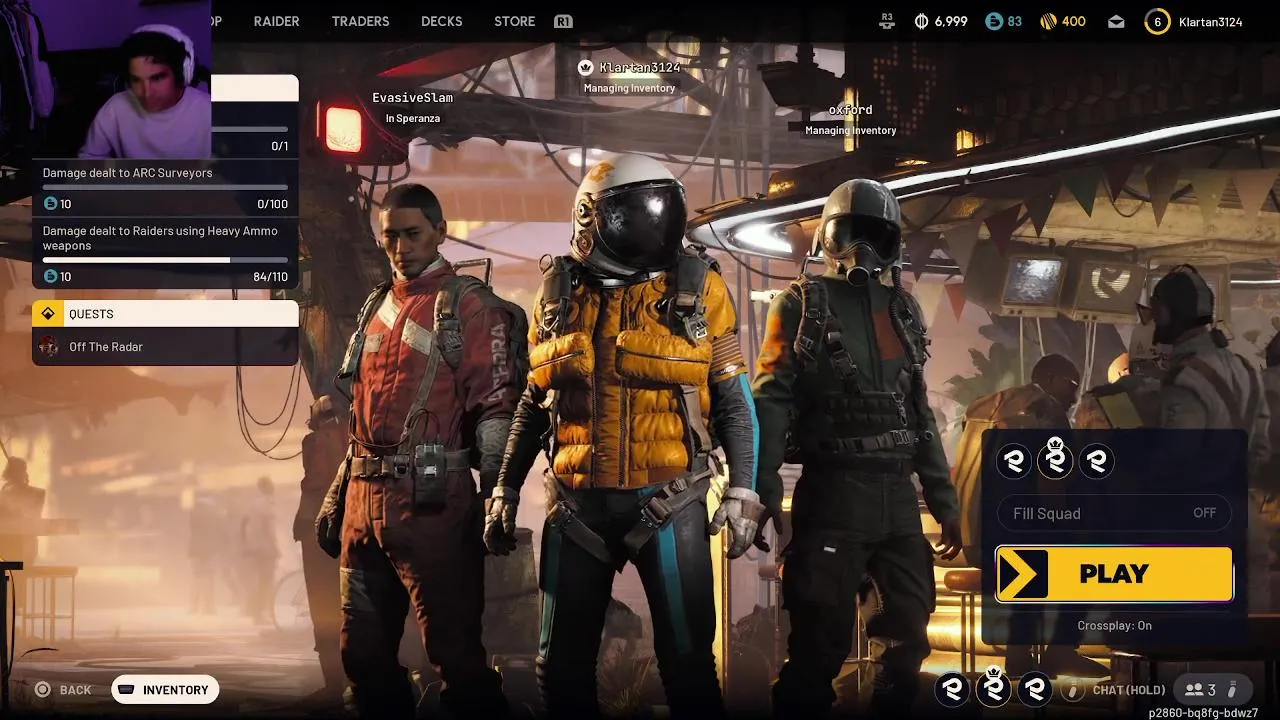The width and height of the screenshot is (1280, 720).
Task: Open the DECKS tab
Action: point(441,21)
